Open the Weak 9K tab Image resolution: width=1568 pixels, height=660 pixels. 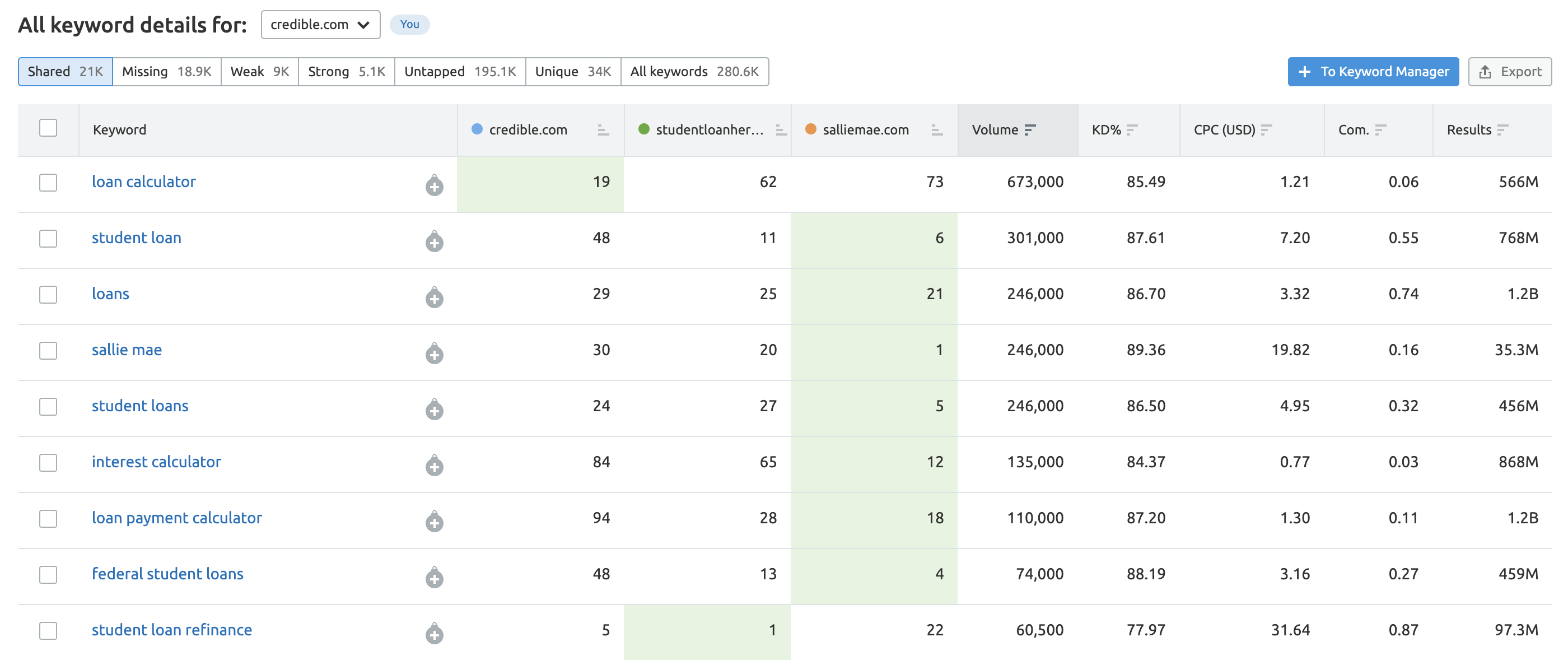click(260, 72)
